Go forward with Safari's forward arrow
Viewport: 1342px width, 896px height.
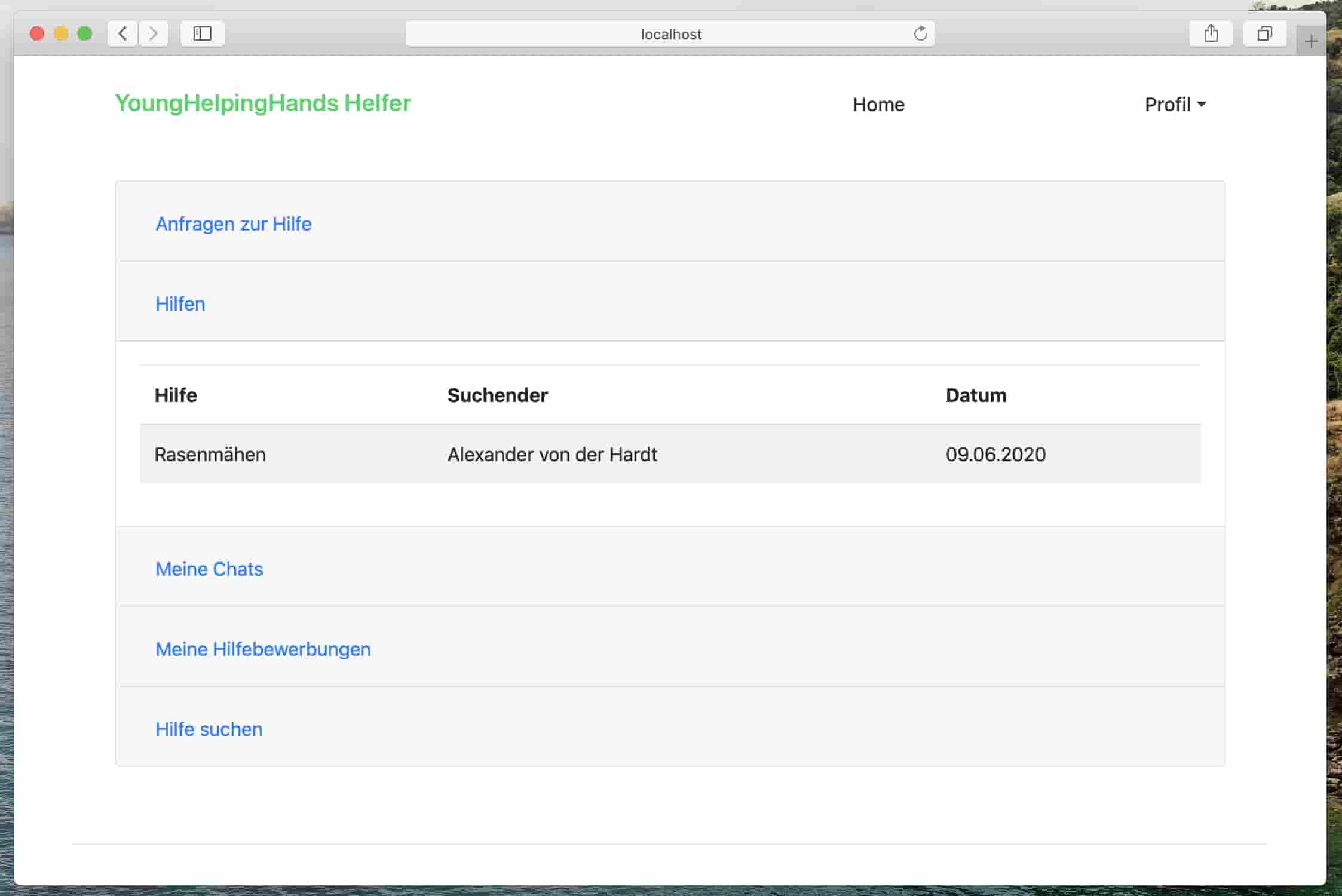point(154,33)
